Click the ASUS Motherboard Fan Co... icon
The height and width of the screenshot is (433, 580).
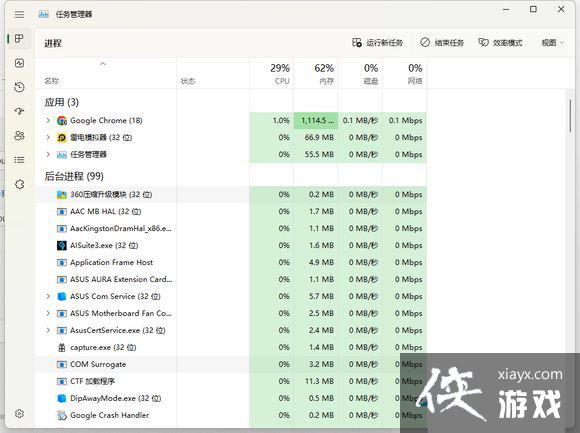pos(62,314)
